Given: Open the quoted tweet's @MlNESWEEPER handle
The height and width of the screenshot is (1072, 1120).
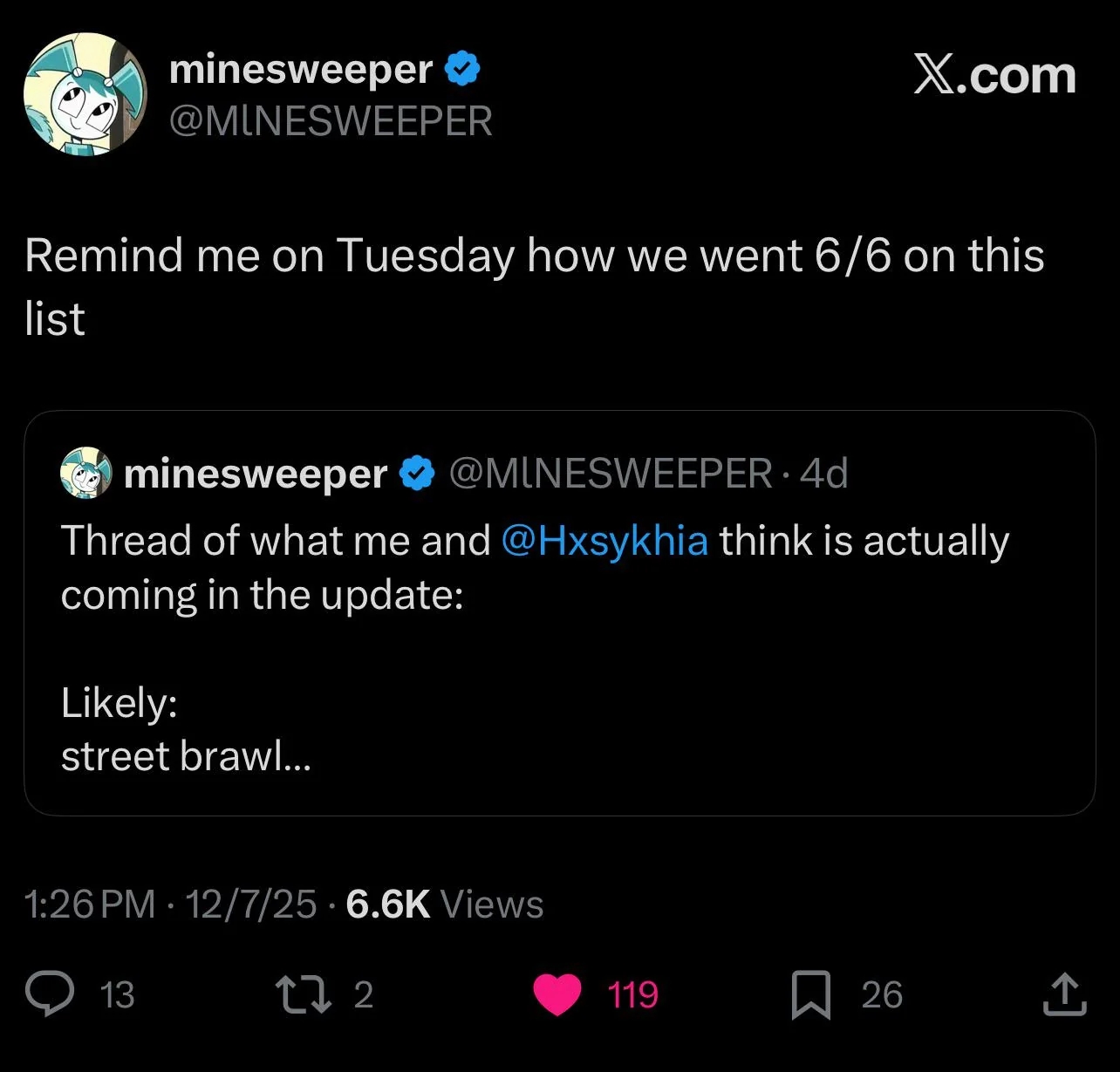Looking at the screenshot, I should (x=610, y=473).
